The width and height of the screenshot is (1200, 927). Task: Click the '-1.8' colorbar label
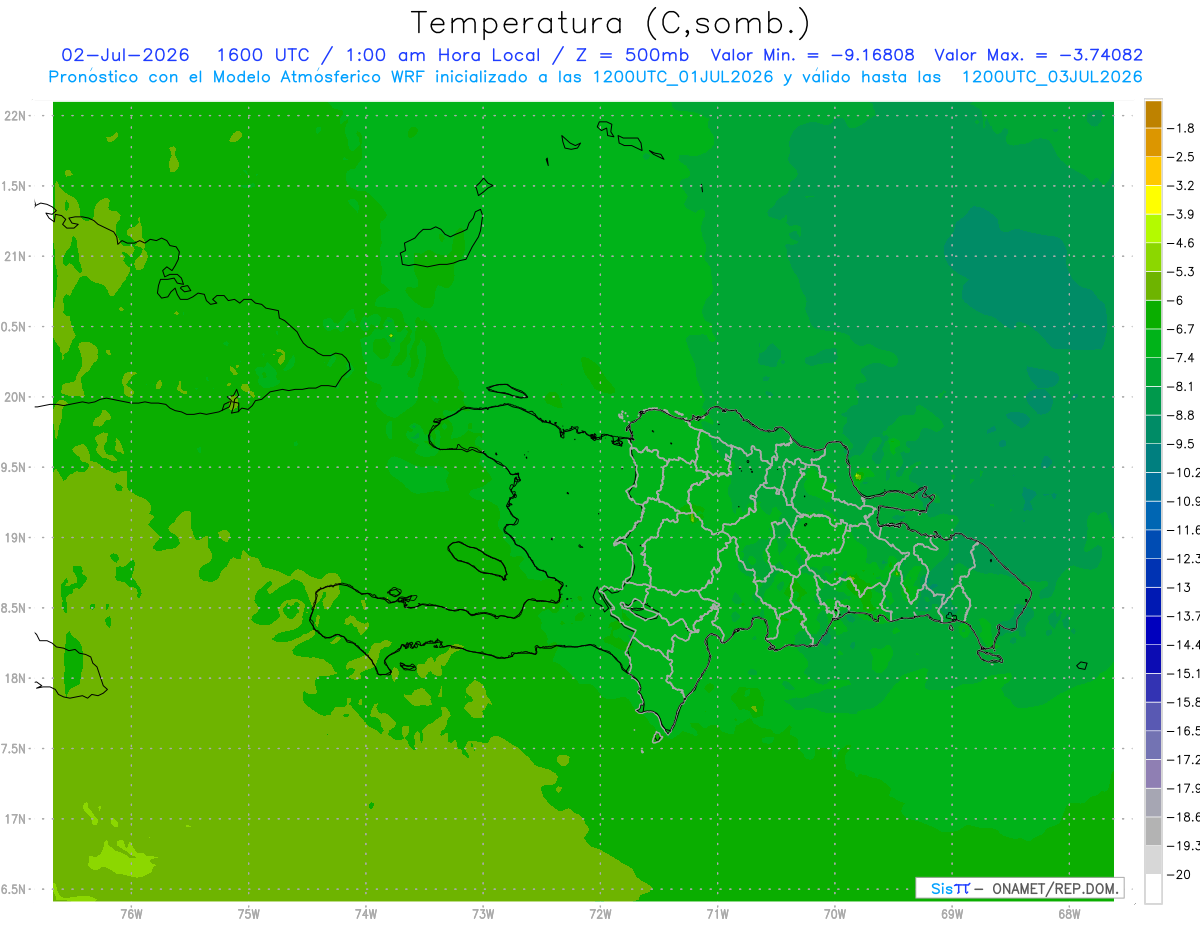pyautogui.click(x=1182, y=128)
